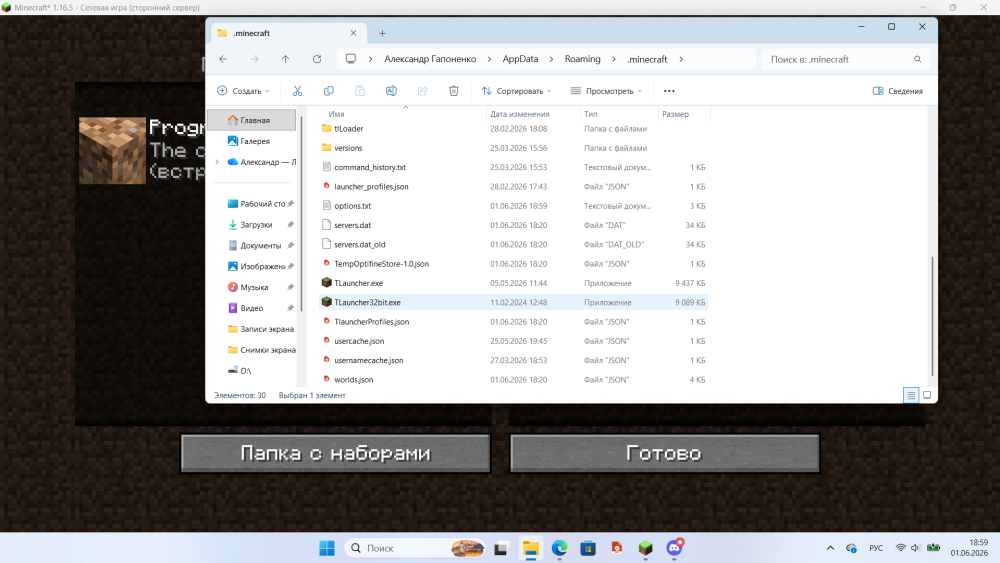1000x563 pixels.
Task: Navigate to AppData in the breadcrumb
Action: point(520,59)
